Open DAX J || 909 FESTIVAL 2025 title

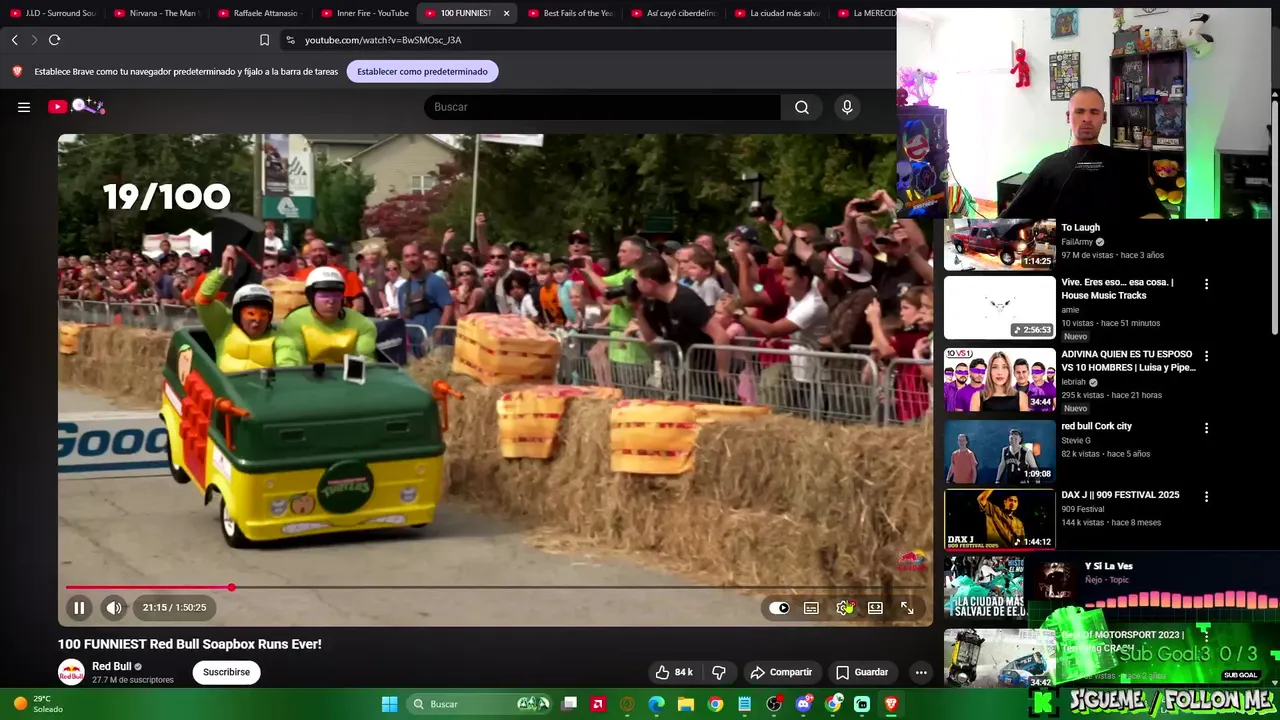pos(1120,495)
